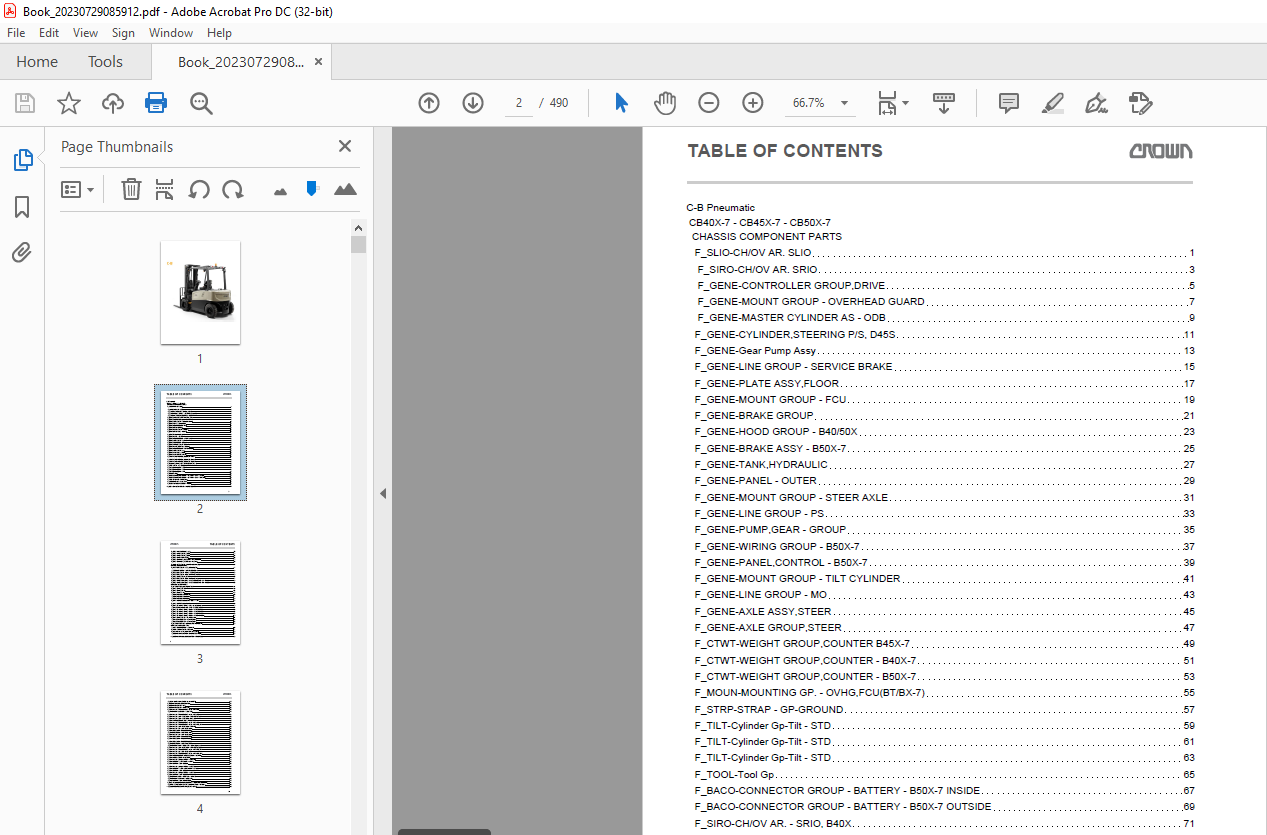
Task: Select the highlight text pen tool
Action: pyautogui.click(x=1052, y=103)
